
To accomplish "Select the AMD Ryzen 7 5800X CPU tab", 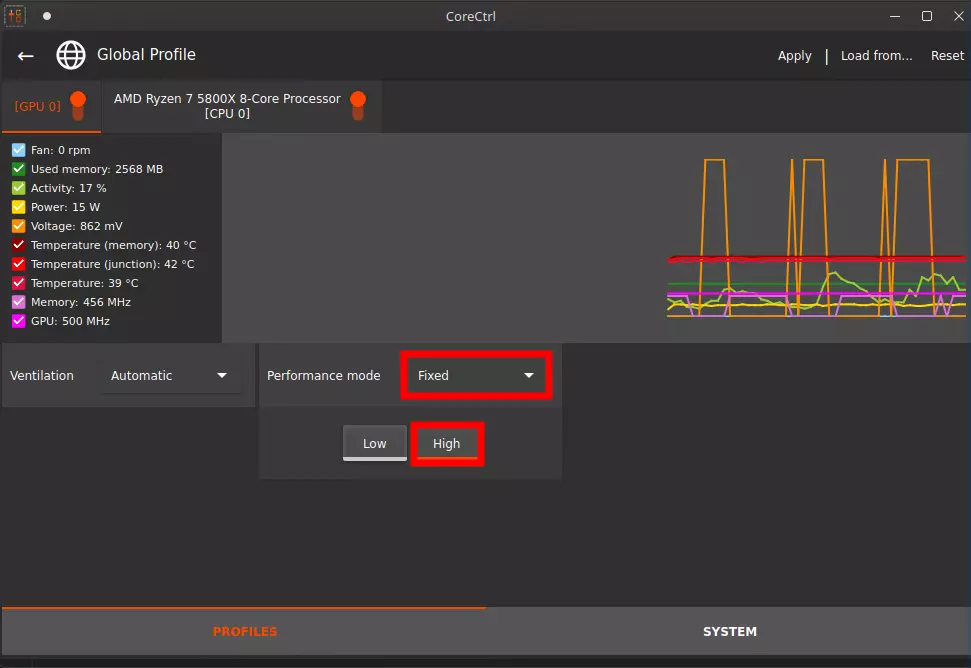I will (x=242, y=106).
